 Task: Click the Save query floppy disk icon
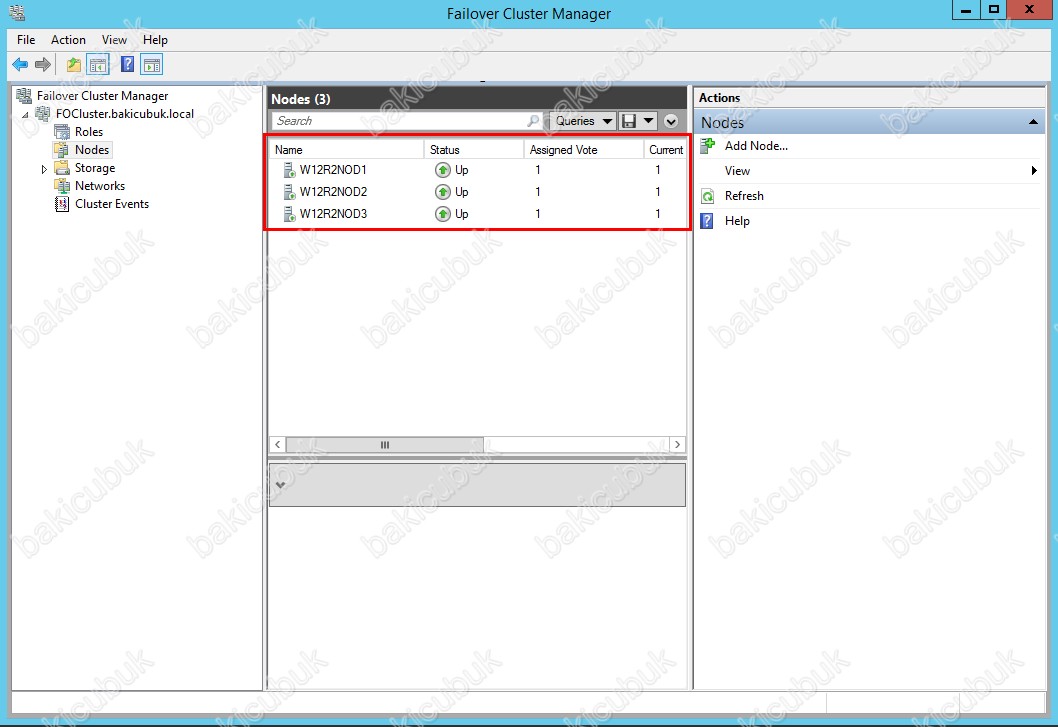(629, 121)
